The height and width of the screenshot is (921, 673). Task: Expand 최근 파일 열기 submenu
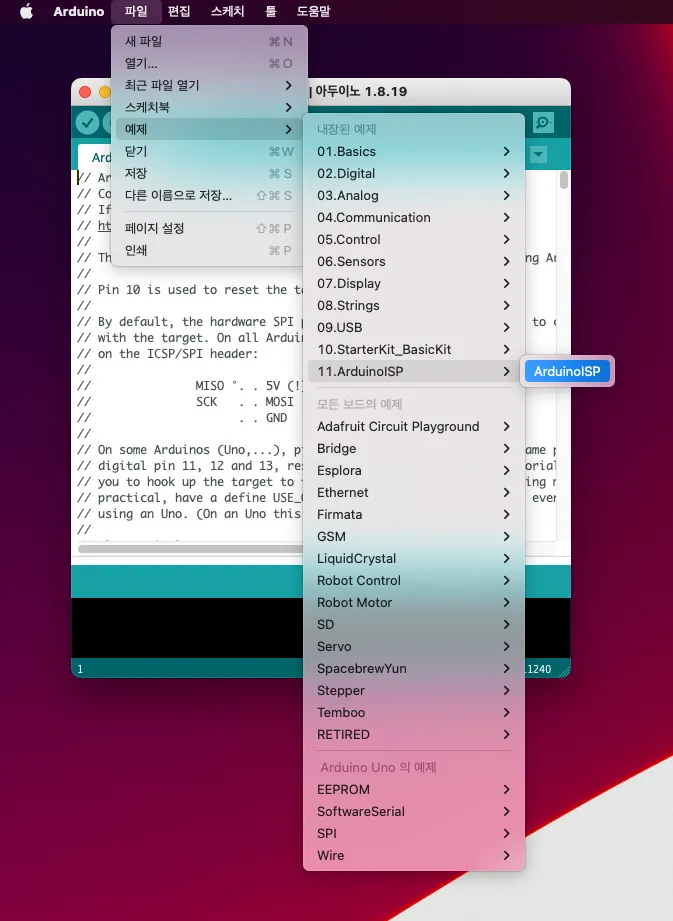pos(209,85)
